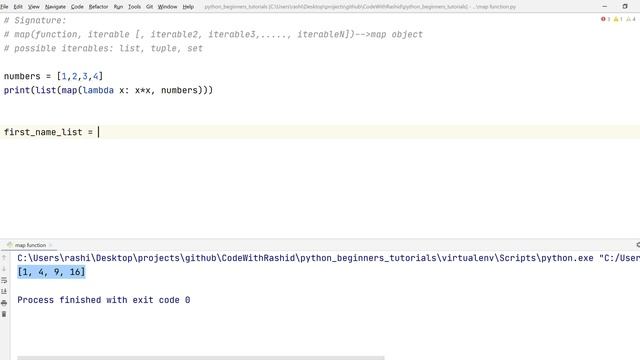This screenshot has height=360, width=640.
Task: Open the Window menu
Action: click(167, 7)
